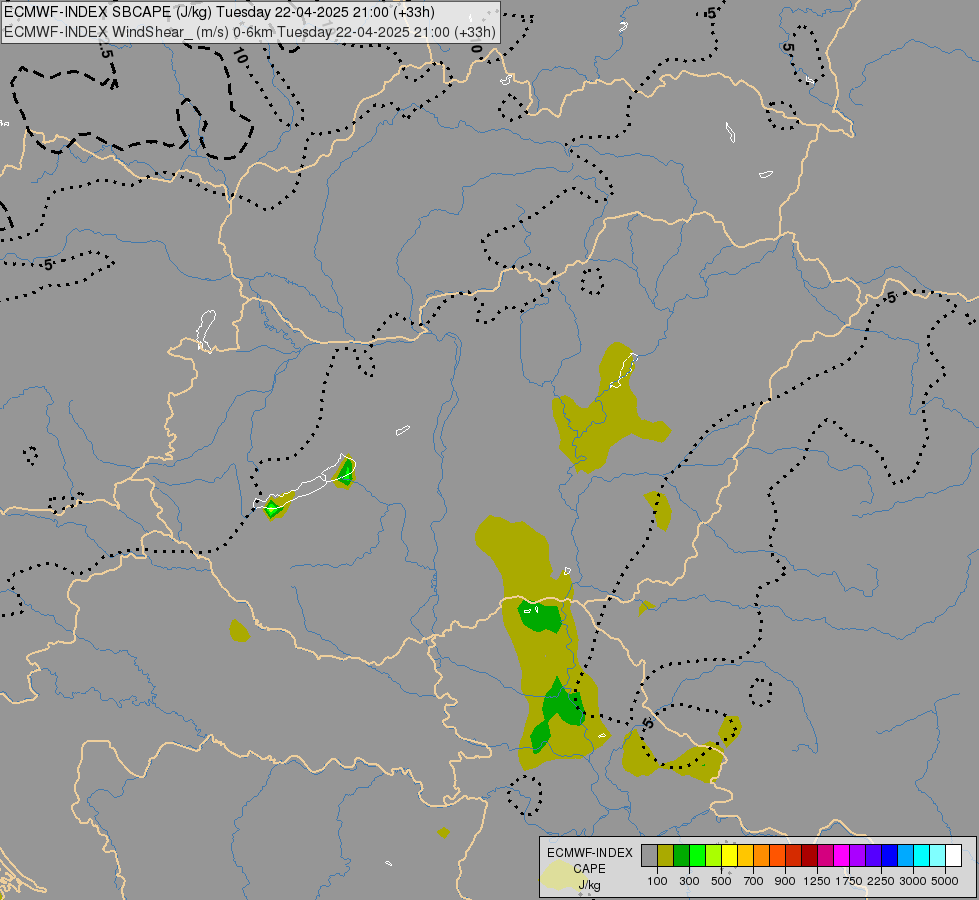Click the legend label 1250
Image resolution: width=979 pixels, height=900 pixels.
point(817,881)
